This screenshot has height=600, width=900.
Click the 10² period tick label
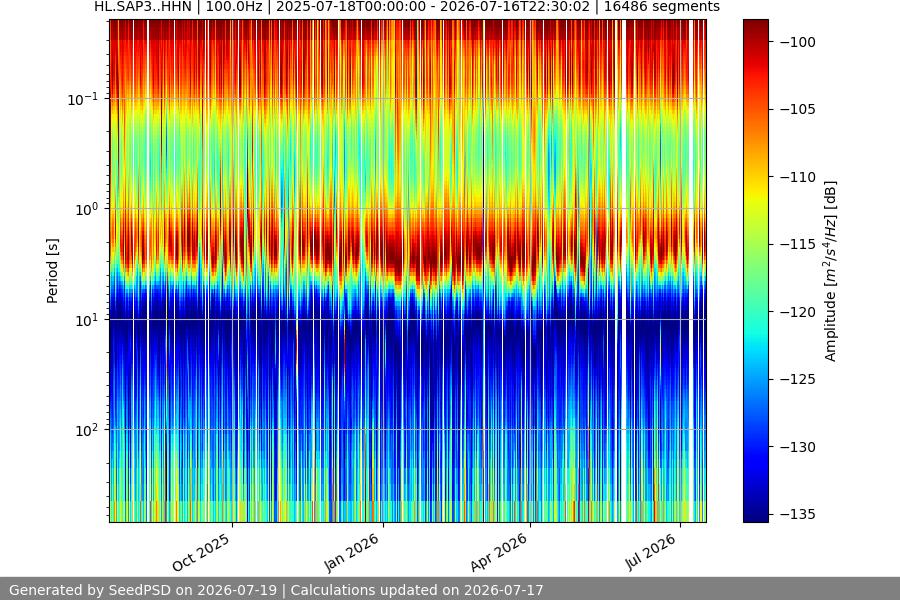[x=86, y=430]
